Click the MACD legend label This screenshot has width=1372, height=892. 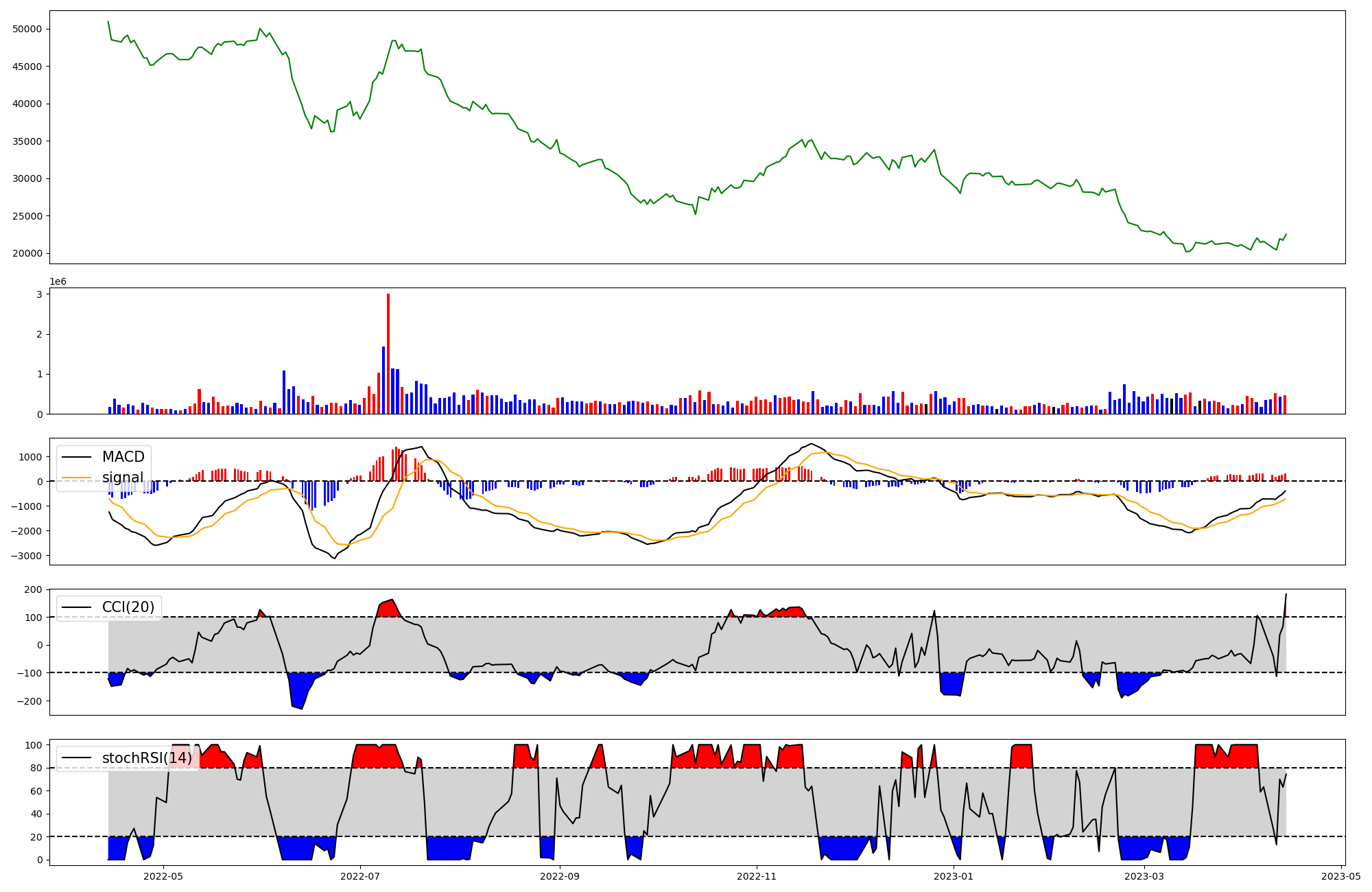coord(123,457)
